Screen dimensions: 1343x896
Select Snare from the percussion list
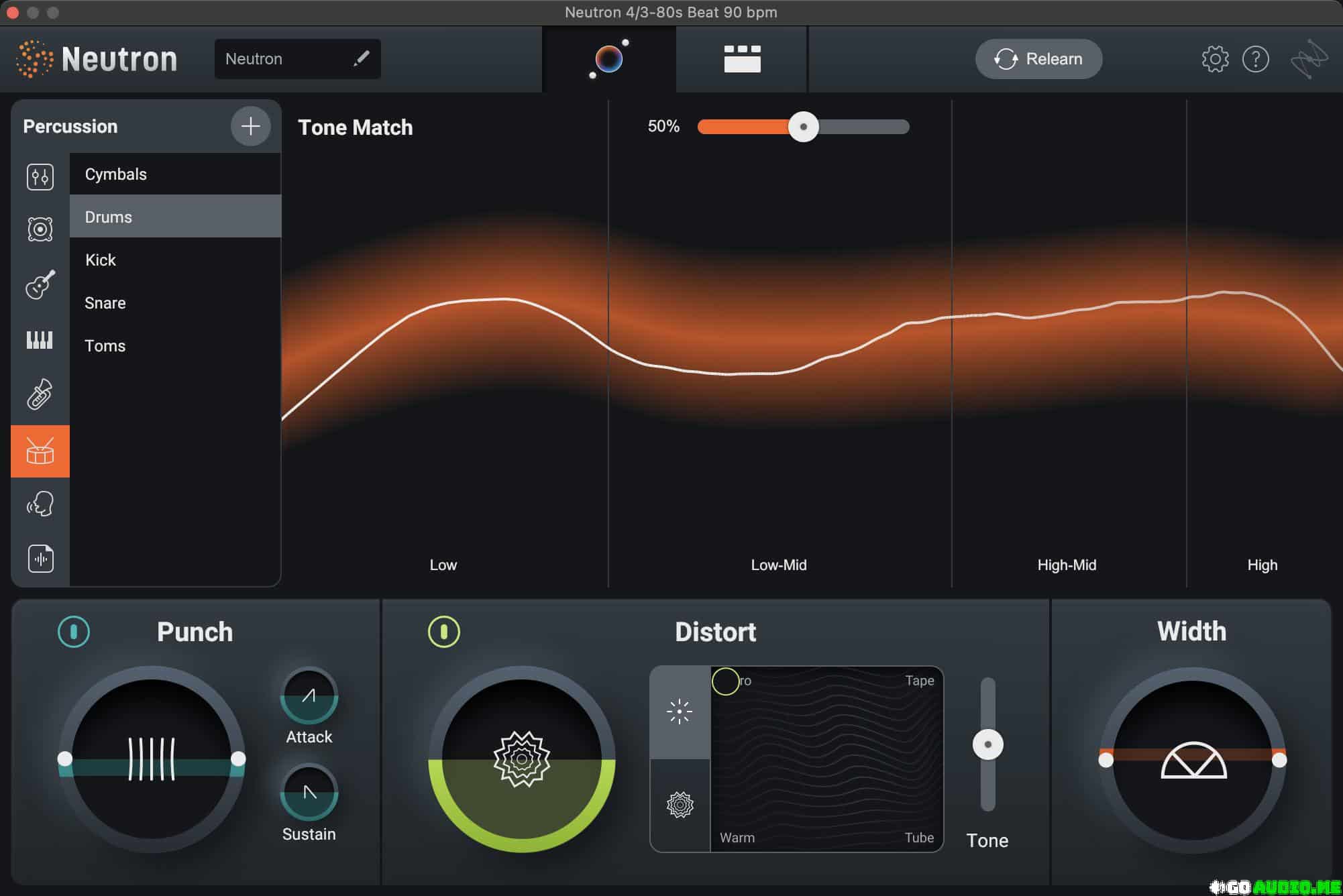pyautogui.click(x=175, y=303)
